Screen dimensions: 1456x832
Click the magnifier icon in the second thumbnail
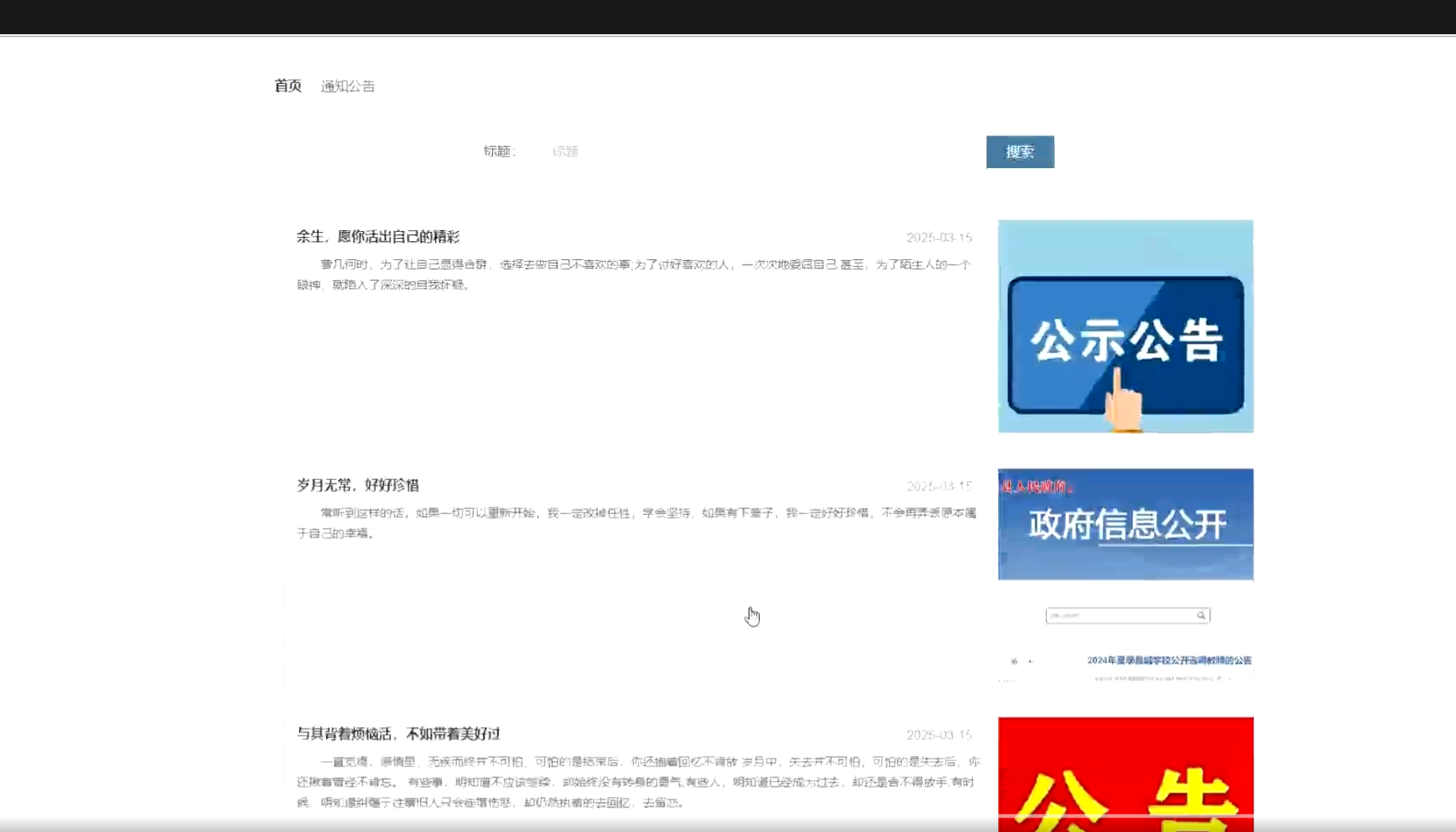point(1201,615)
